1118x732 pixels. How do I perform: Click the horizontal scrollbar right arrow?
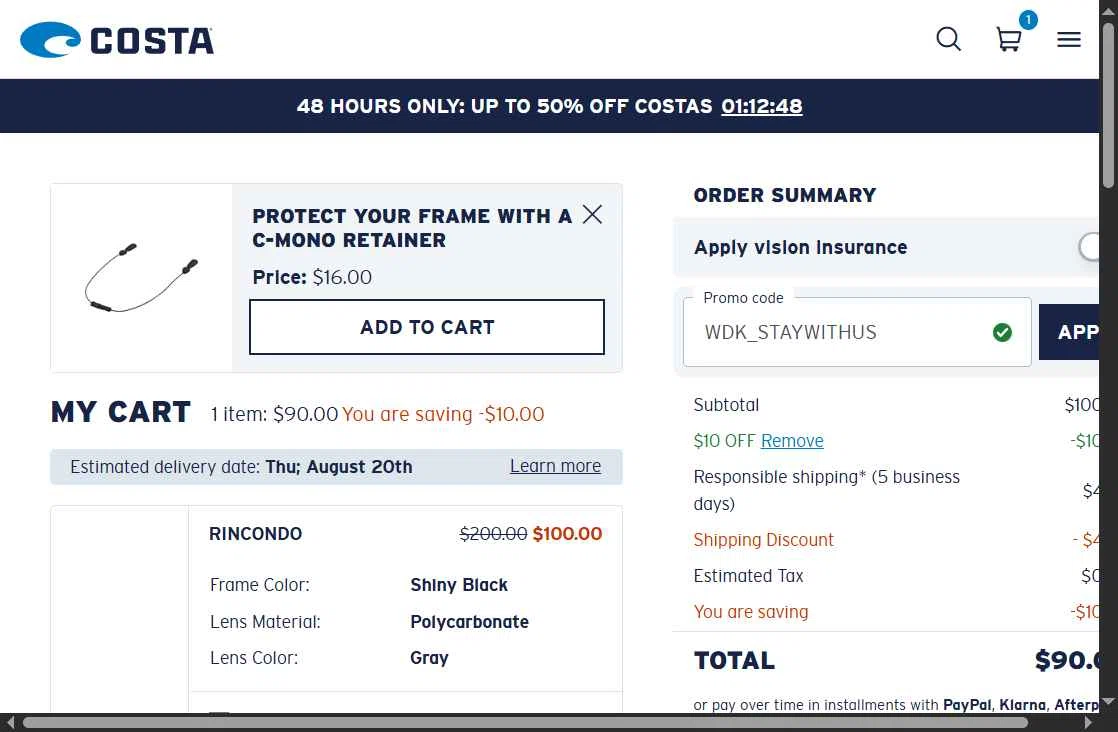[1089, 723]
